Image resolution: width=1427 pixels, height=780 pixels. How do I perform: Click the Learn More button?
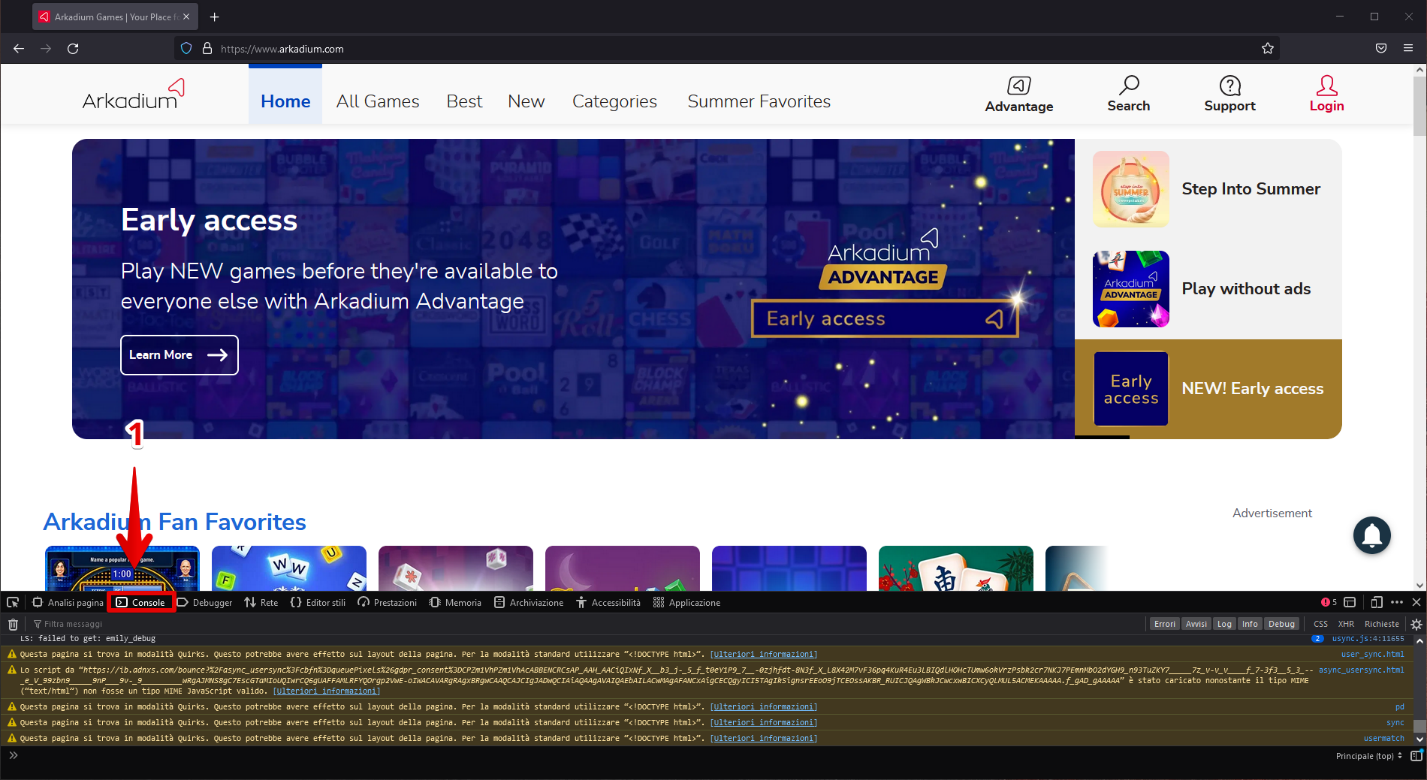point(179,355)
